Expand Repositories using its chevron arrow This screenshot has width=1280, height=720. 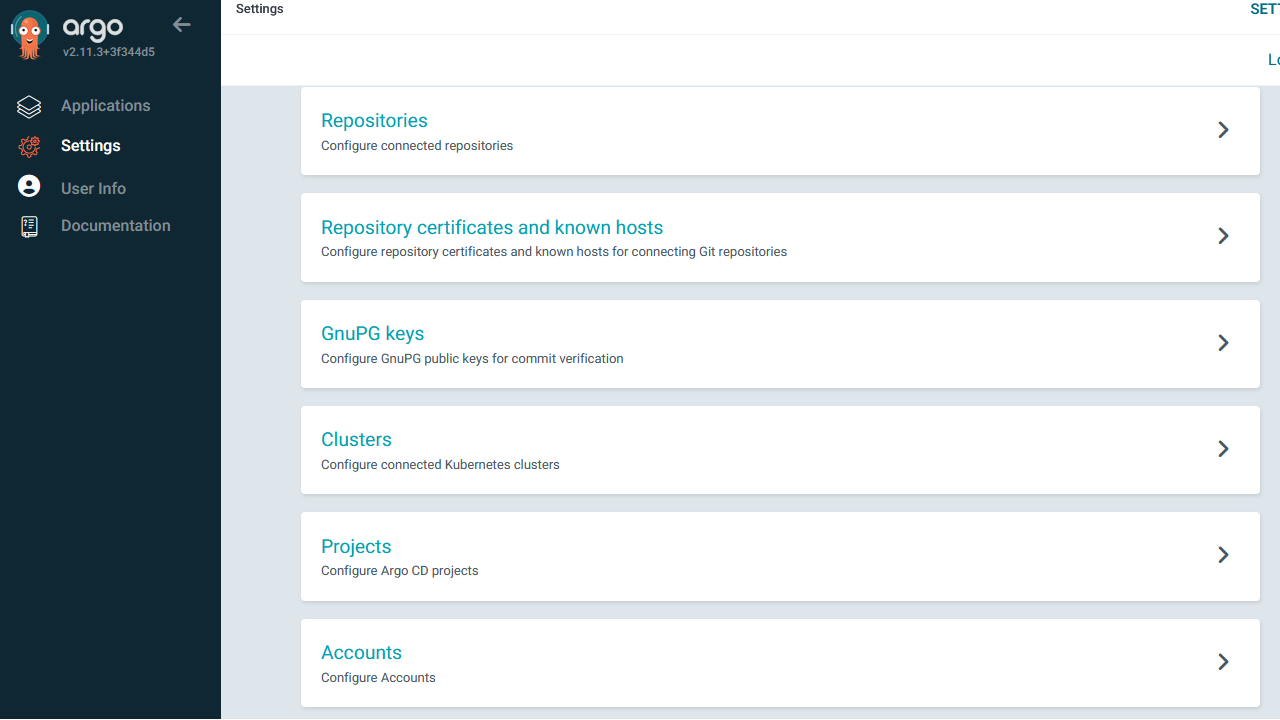tap(1223, 130)
